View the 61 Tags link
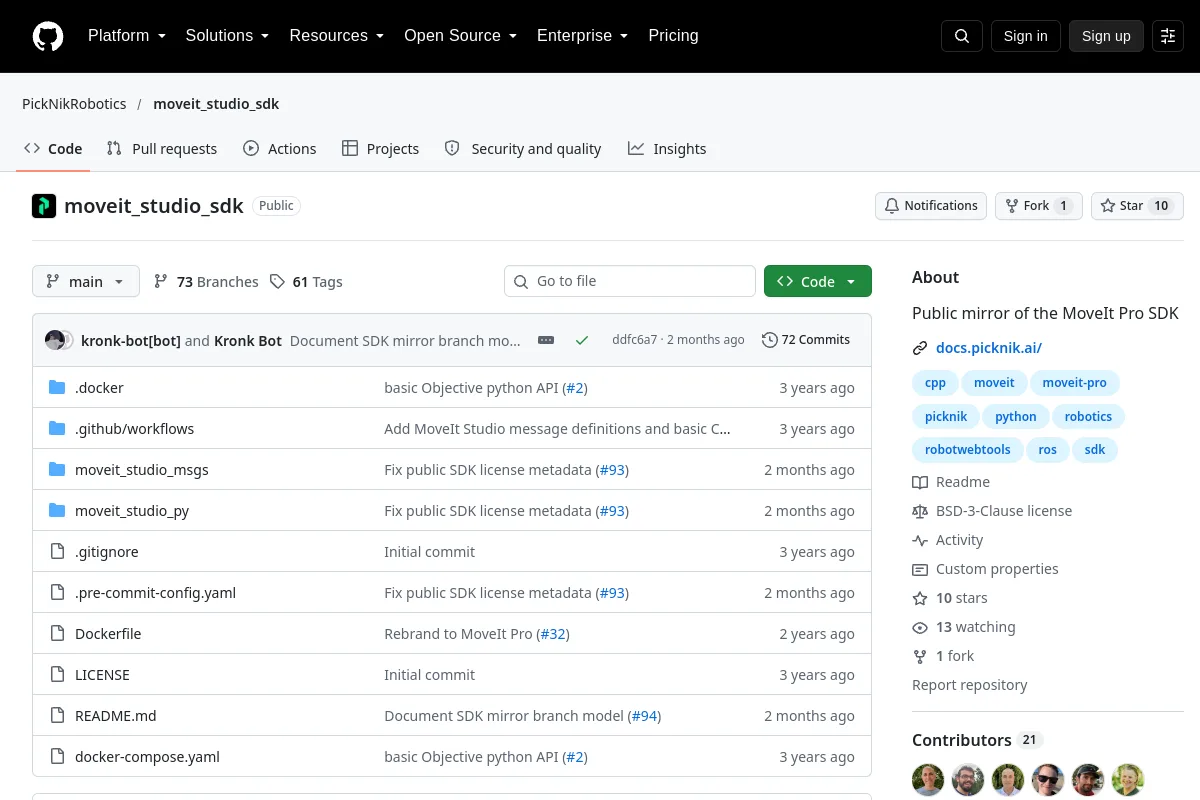Viewport: 1200px width, 800px height. coord(306,282)
